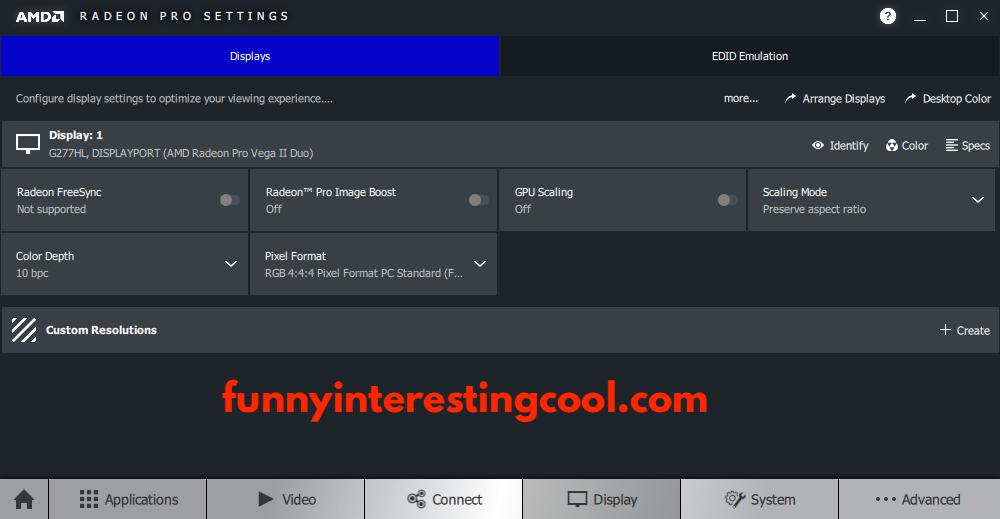Click the arrow icon beside Desktop Color
The width and height of the screenshot is (1000, 519).
[910, 98]
